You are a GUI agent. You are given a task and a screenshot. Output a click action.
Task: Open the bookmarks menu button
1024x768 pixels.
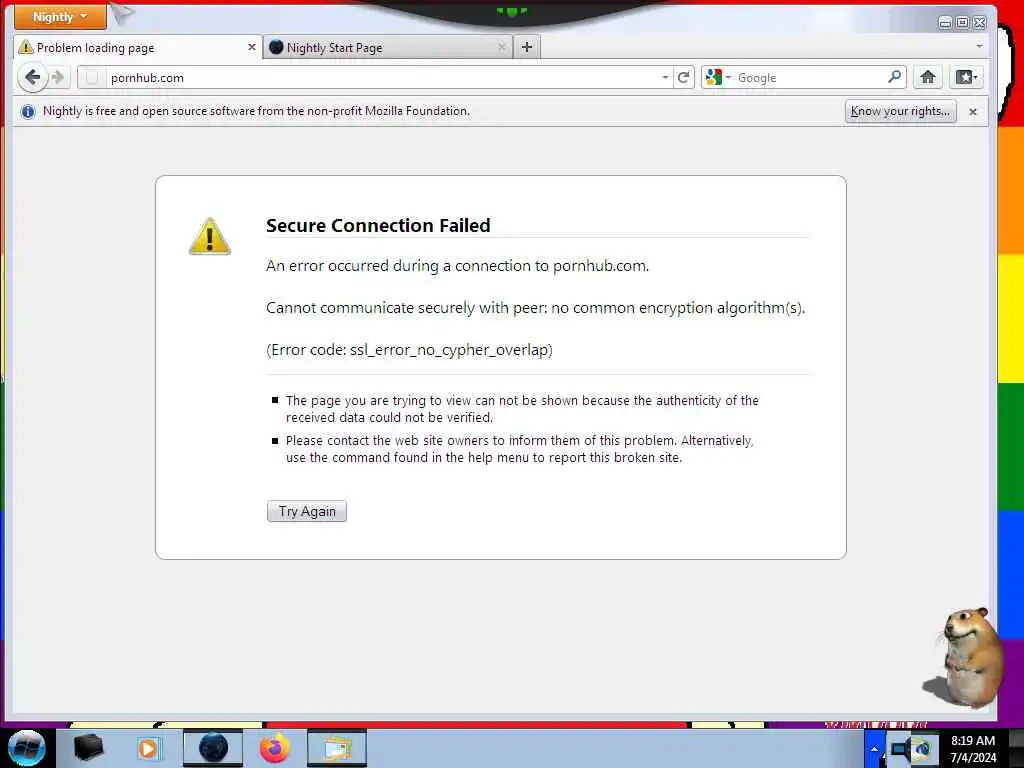click(965, 78)
